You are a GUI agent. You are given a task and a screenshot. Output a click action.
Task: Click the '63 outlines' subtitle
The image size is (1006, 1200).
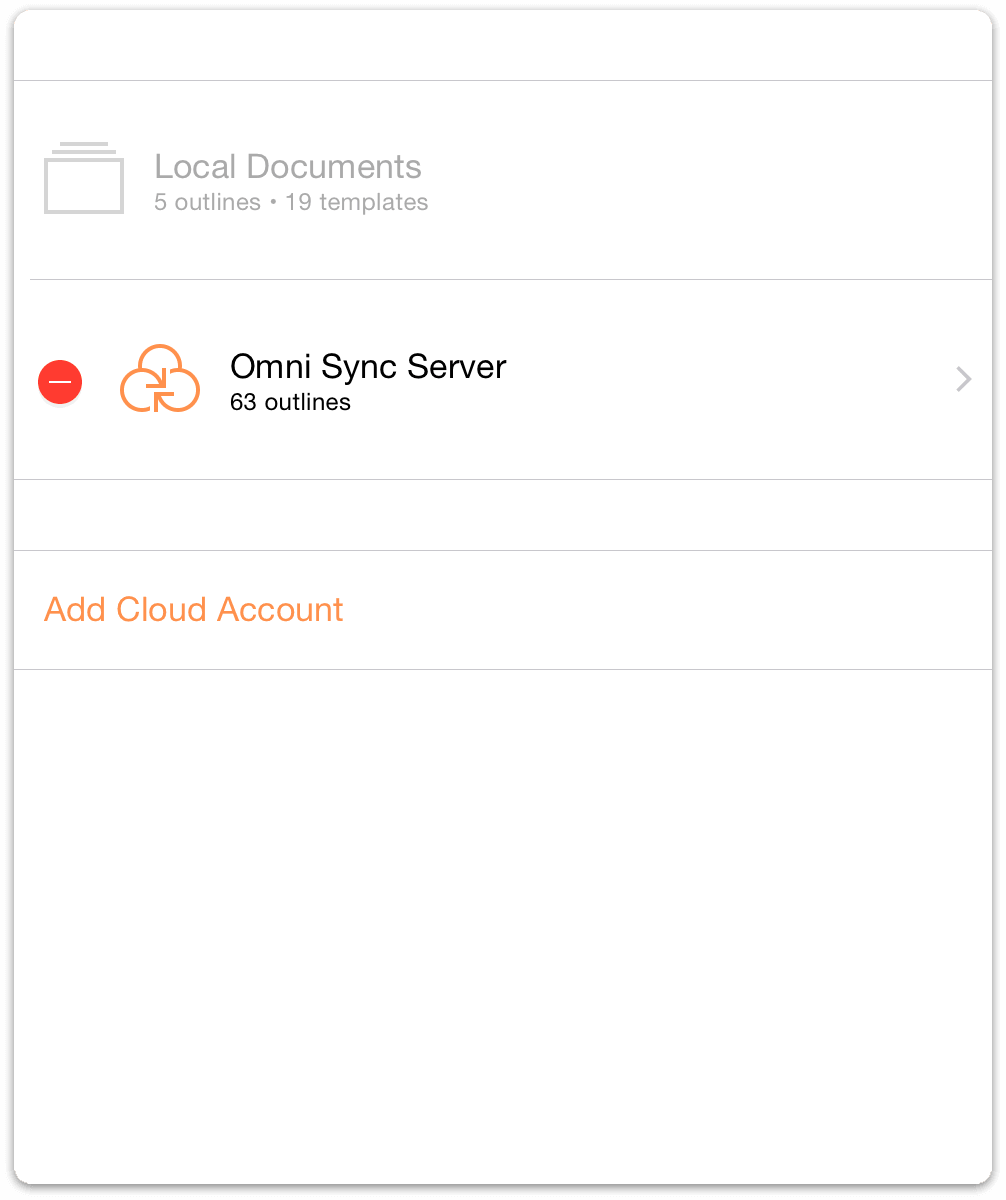[x=290, y=403]
